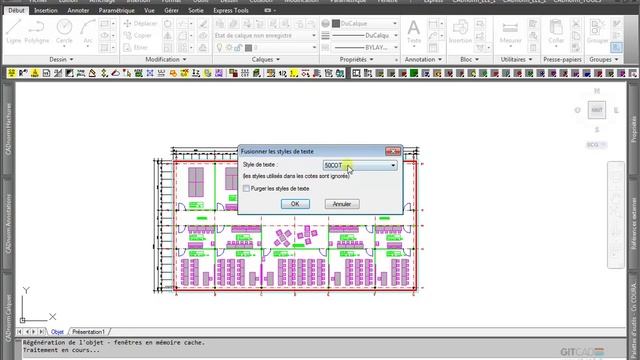Open the Gérer ribbon tab

171,10
